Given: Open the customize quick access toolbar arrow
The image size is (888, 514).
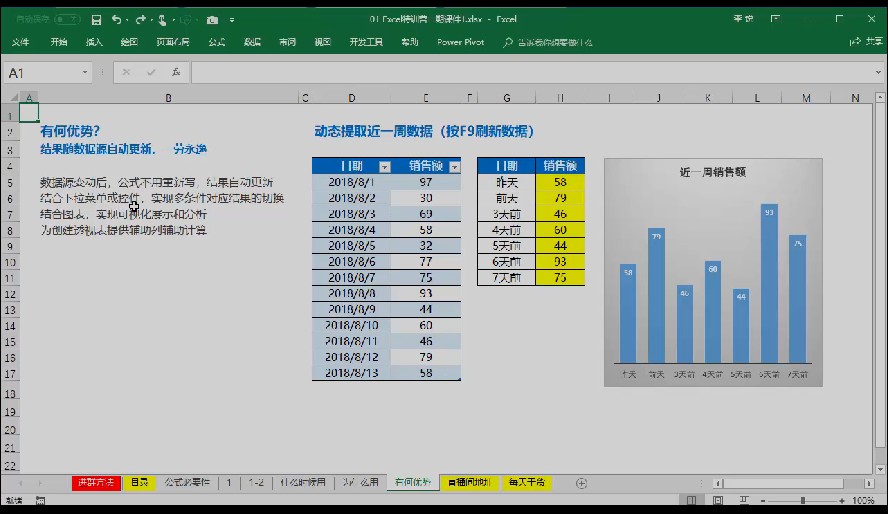Looking at the screenshot, I should pyautogui.click(x=232, y=20).
